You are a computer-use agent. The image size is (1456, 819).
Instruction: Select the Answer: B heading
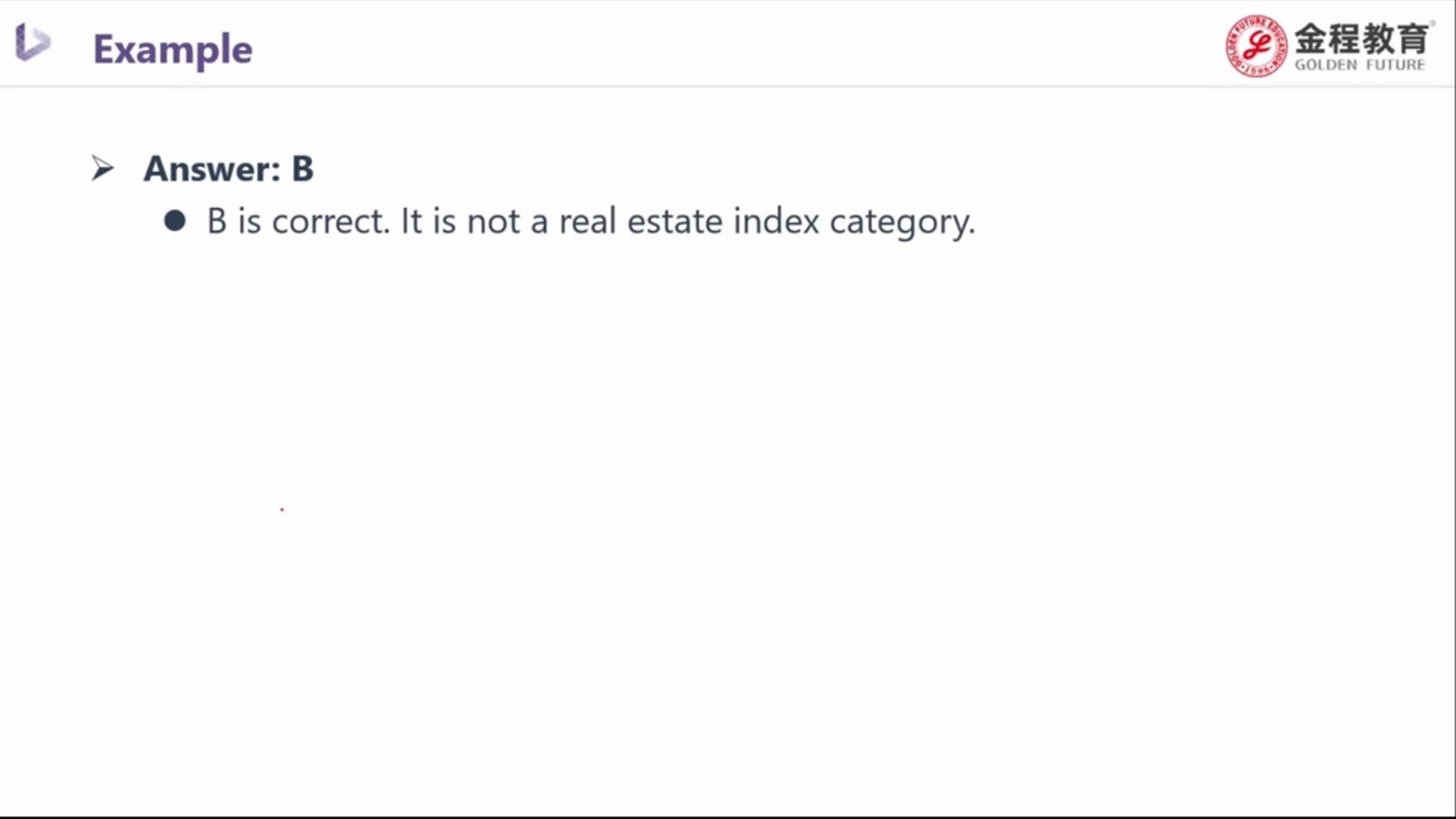point(228,169)
